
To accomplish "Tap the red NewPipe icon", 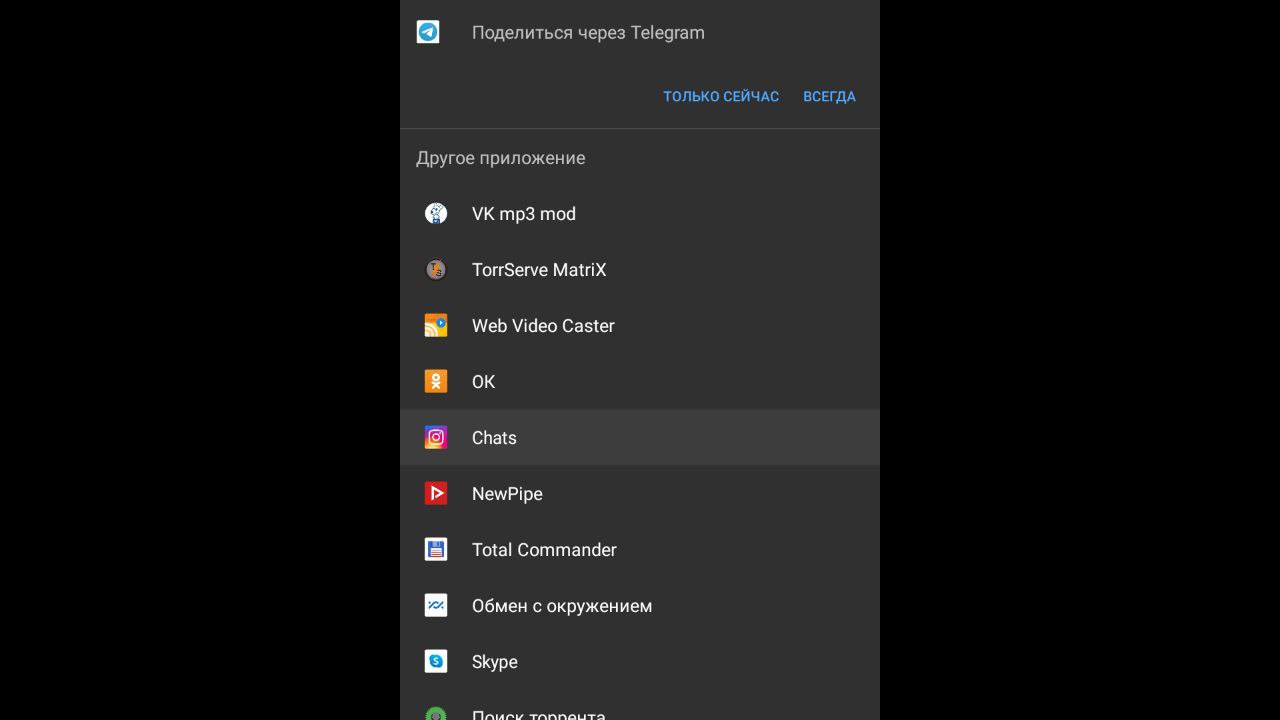I will (436, 493).
